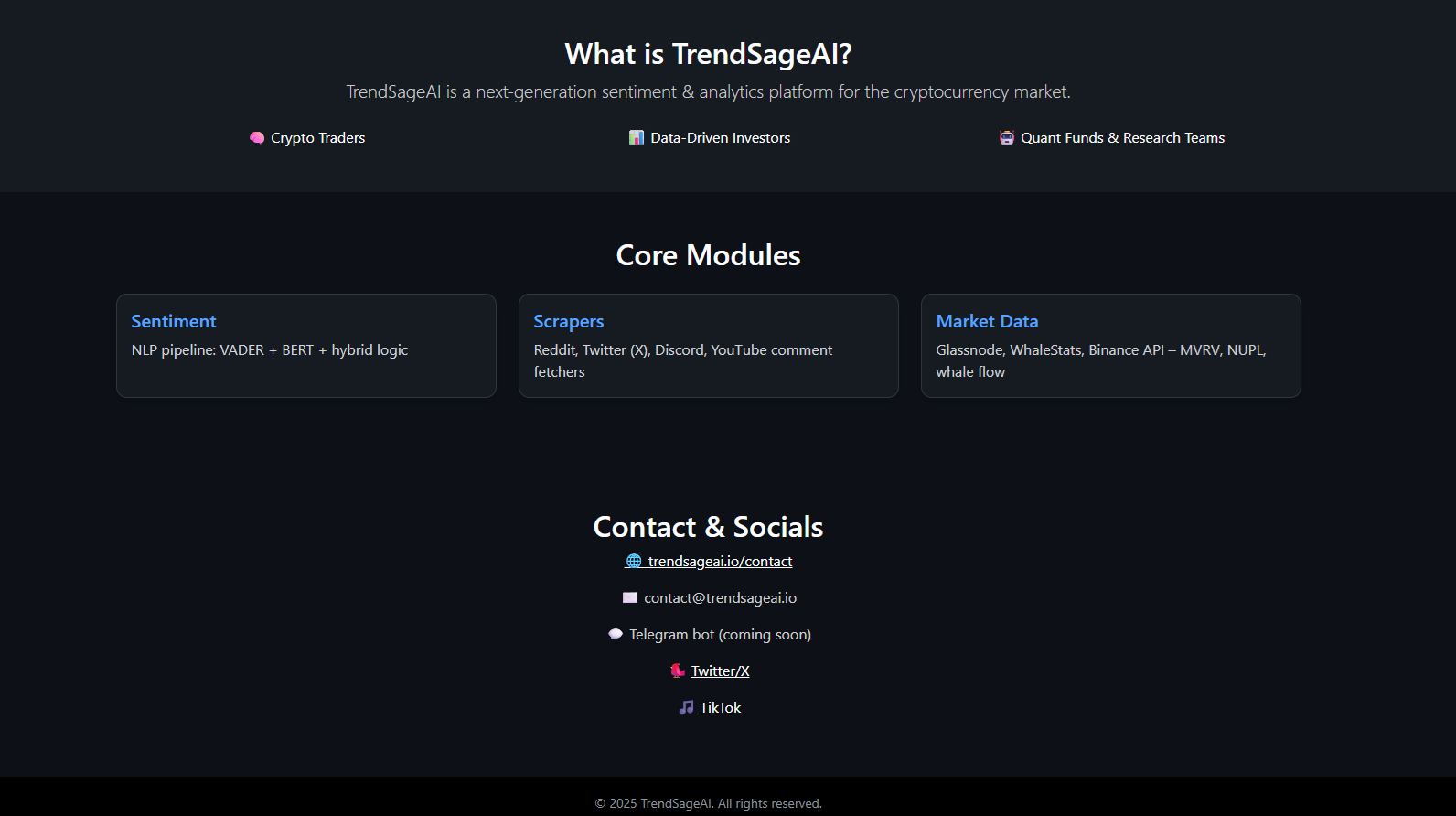Open the Twitter/X link

point(721,671)
